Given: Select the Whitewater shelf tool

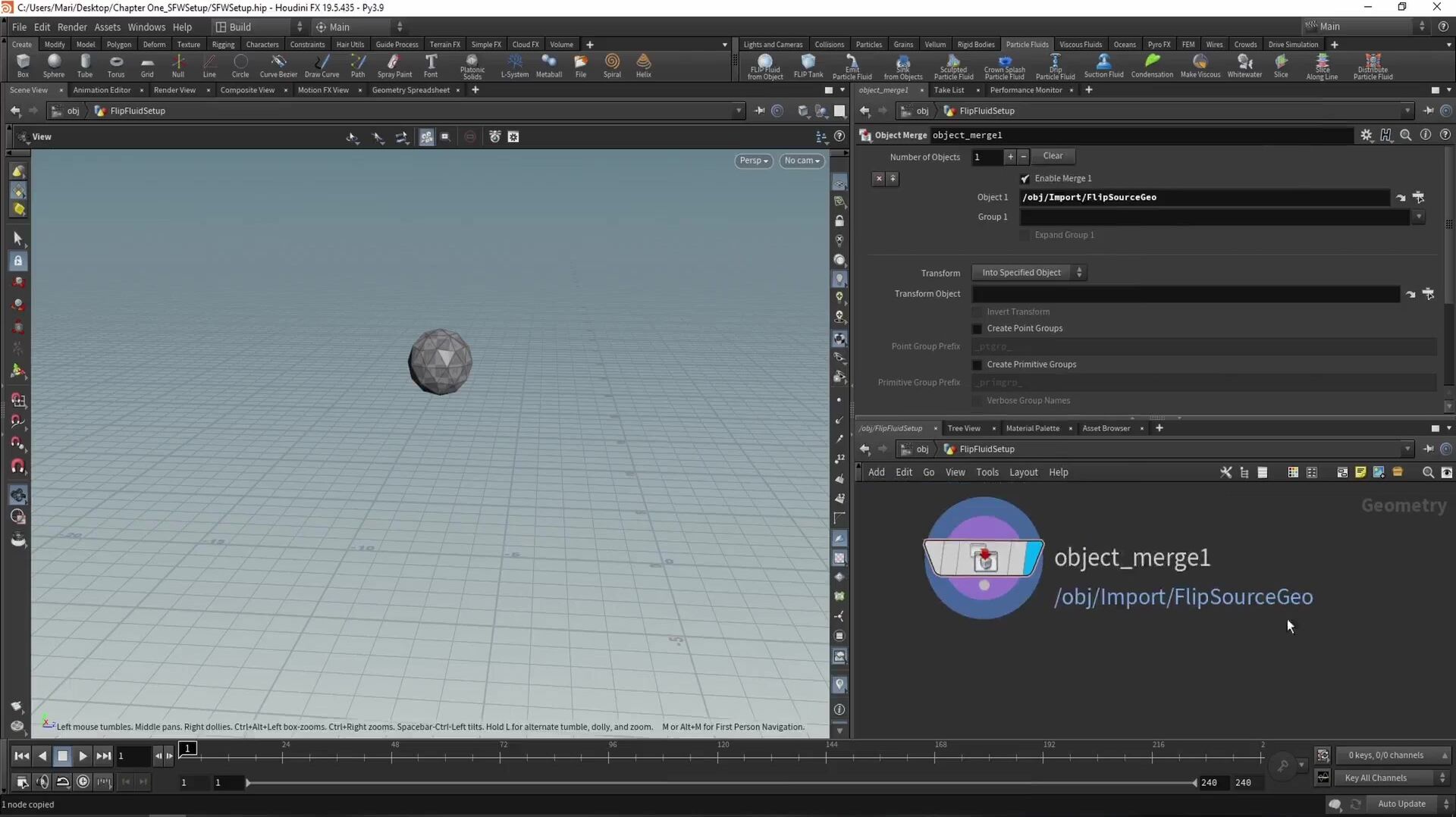Looking at the screenshot, I should (1244, 65).
